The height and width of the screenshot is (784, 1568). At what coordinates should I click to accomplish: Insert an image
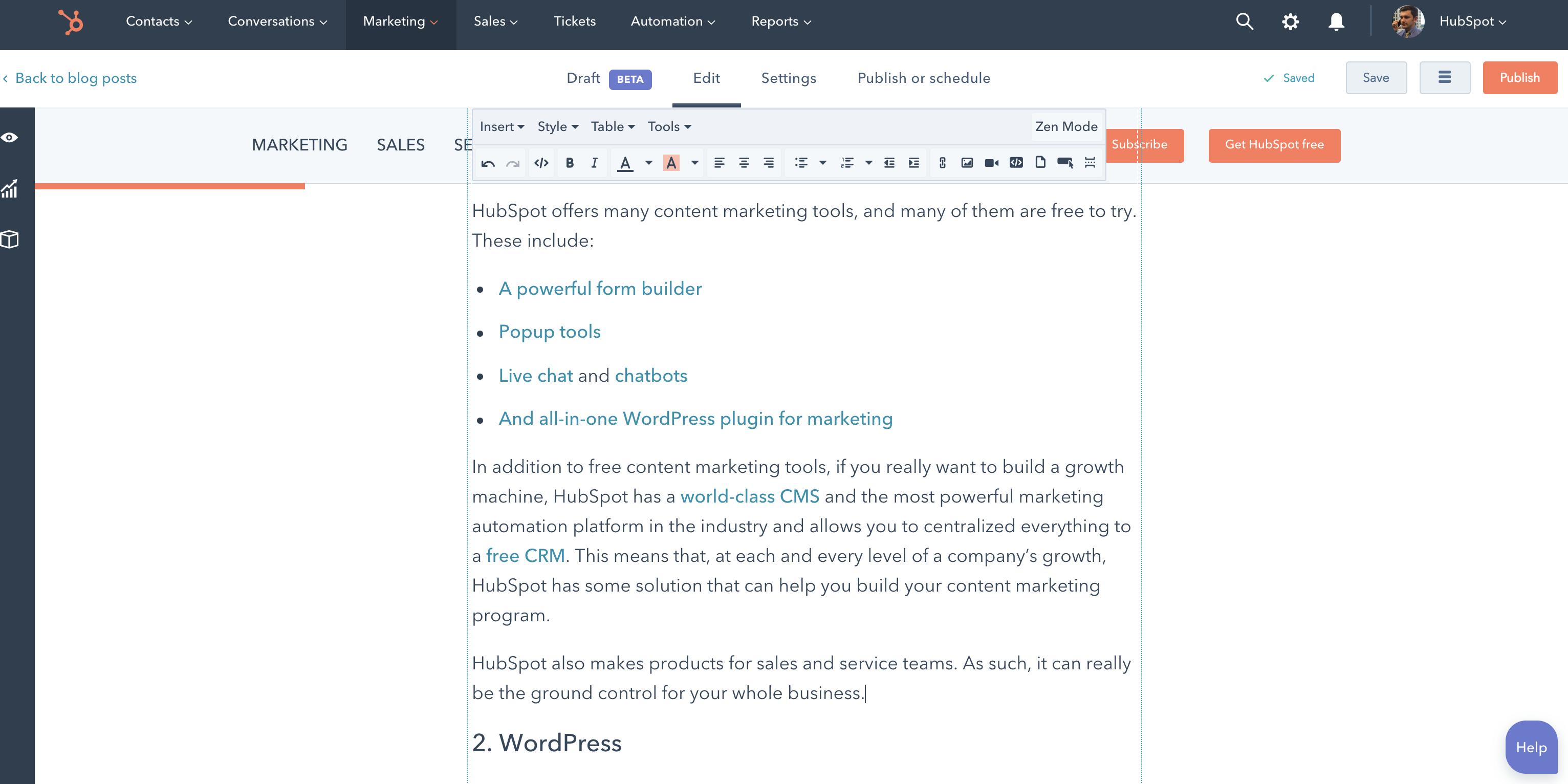tap(967, 163)
